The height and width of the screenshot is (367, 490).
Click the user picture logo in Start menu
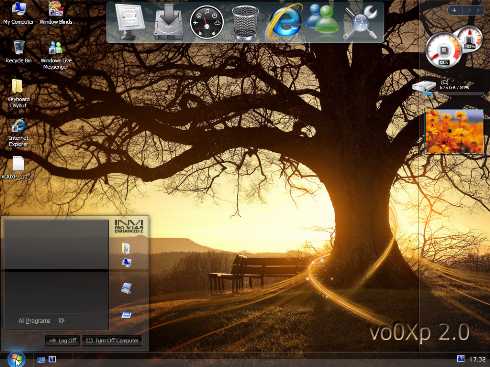coord(129,226)
